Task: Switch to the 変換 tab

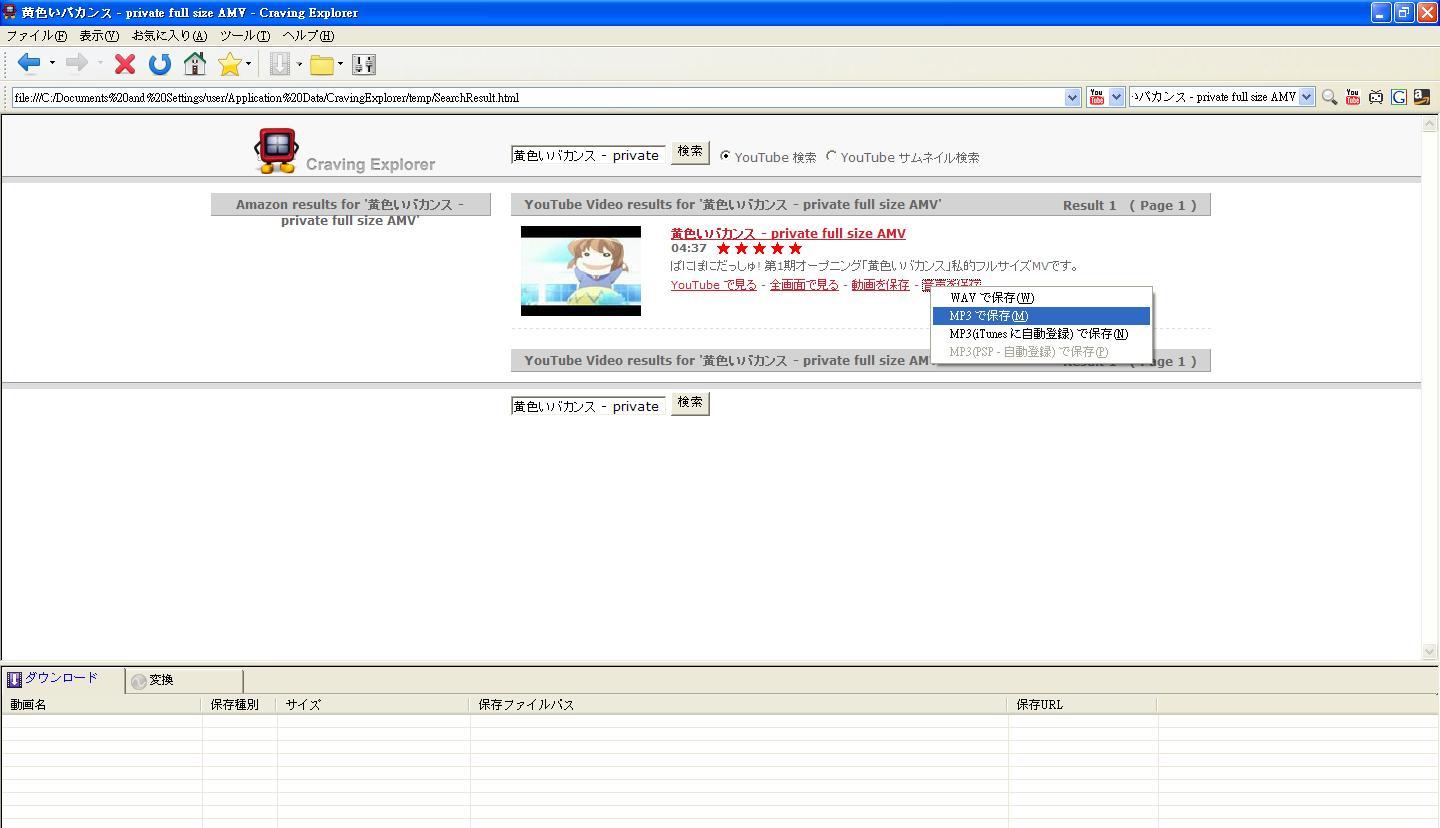Action: point(184,681)
